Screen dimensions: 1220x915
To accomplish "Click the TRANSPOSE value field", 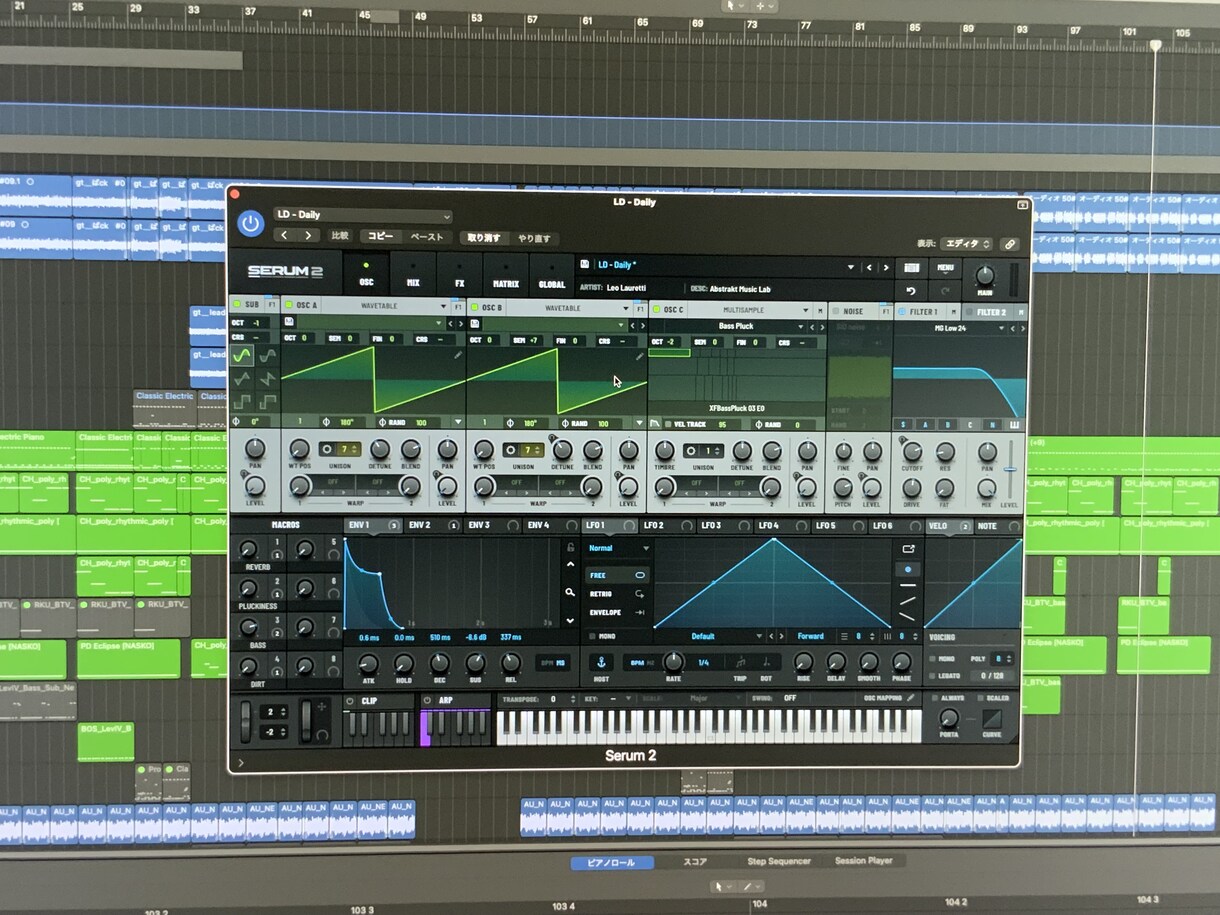I will 555,699.
